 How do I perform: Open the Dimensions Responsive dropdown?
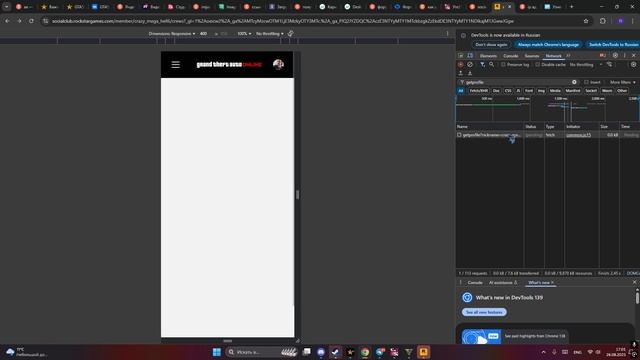(172, 33)
